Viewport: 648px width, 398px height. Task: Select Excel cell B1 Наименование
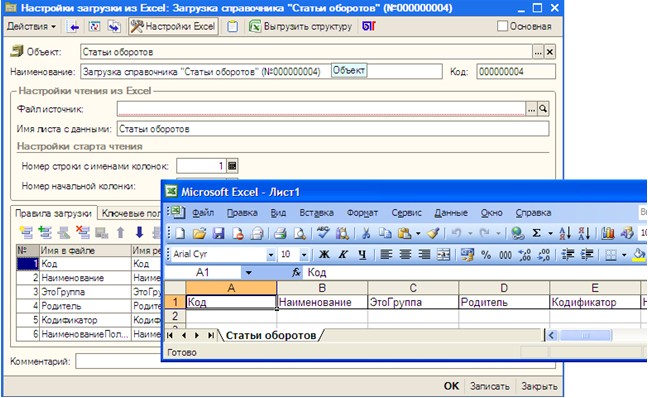(x=322, y=302)
